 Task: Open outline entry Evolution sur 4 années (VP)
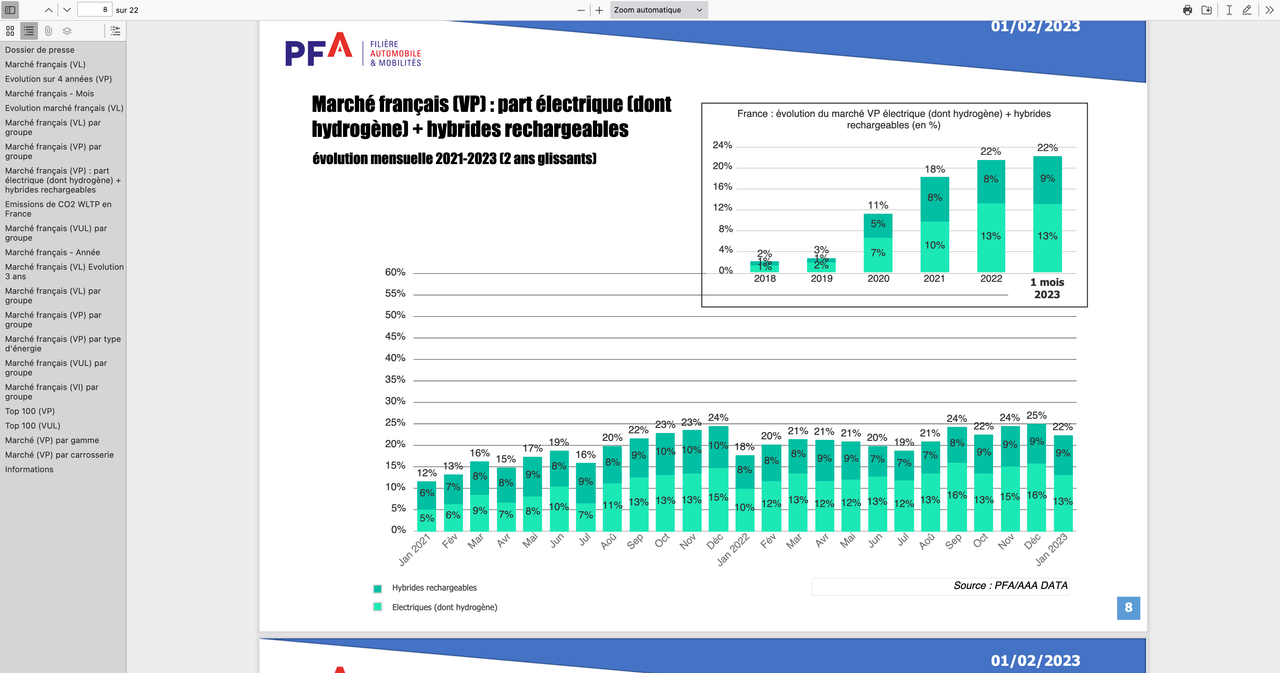tap(58, 78)
